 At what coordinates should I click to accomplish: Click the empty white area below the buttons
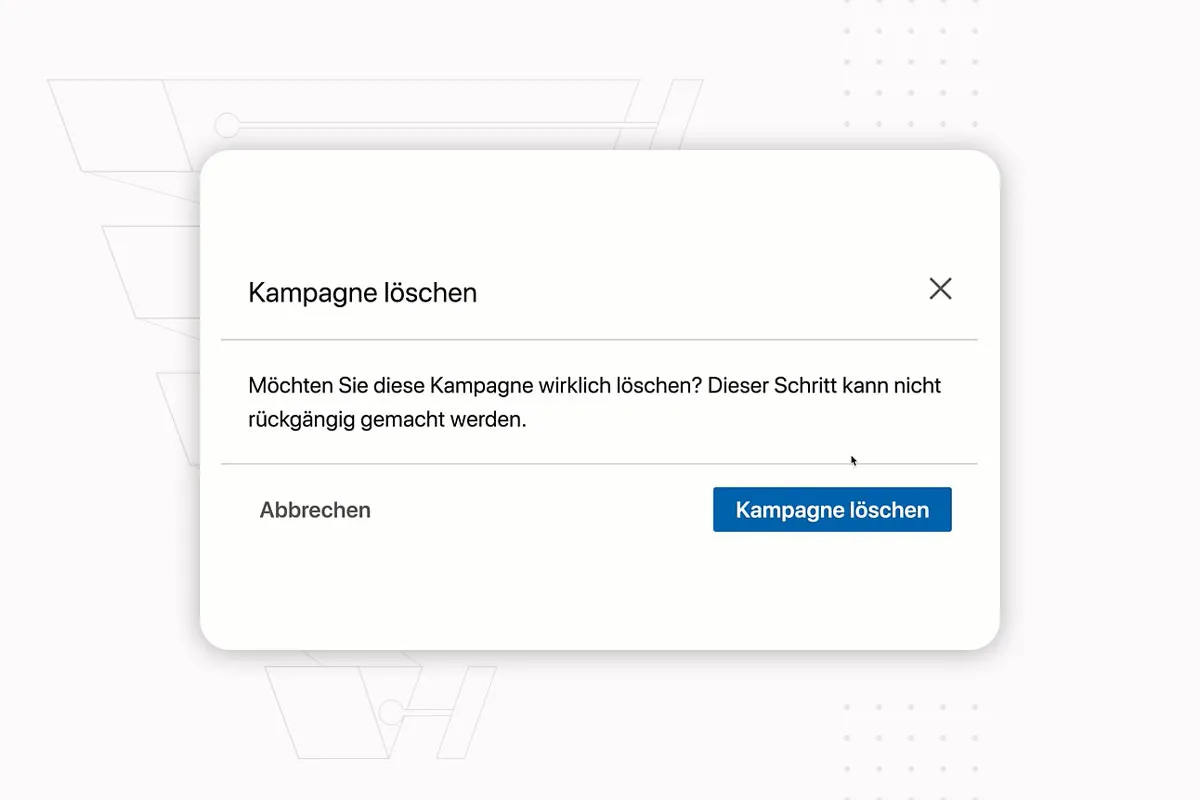click(x=600, y=590)
